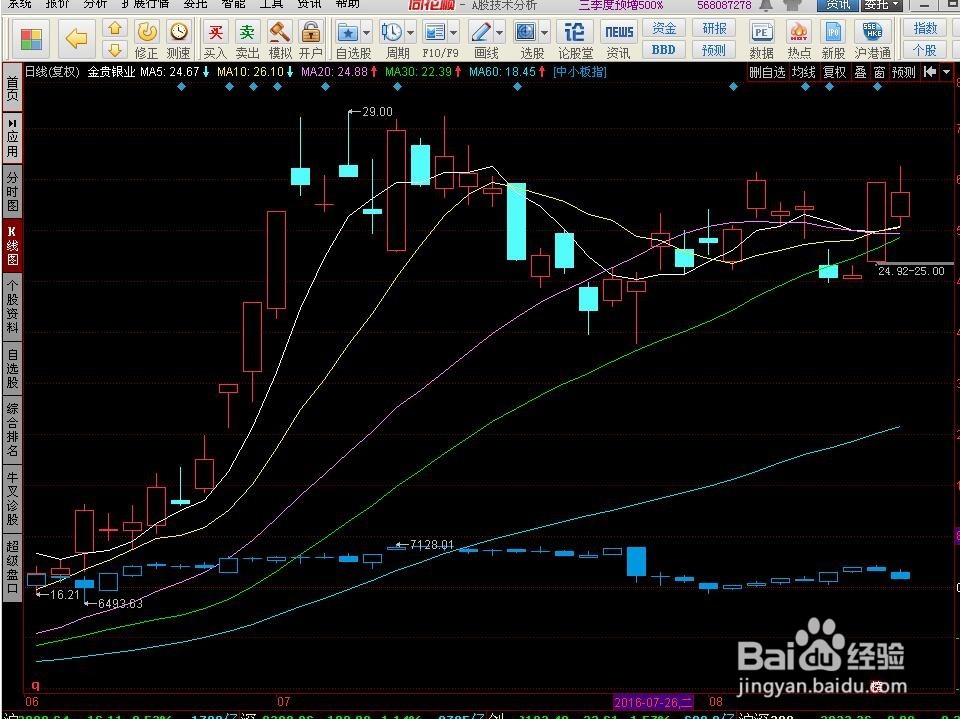Click the 指数 index button
This screenshot has width=960, height=719.
point(924,28)
